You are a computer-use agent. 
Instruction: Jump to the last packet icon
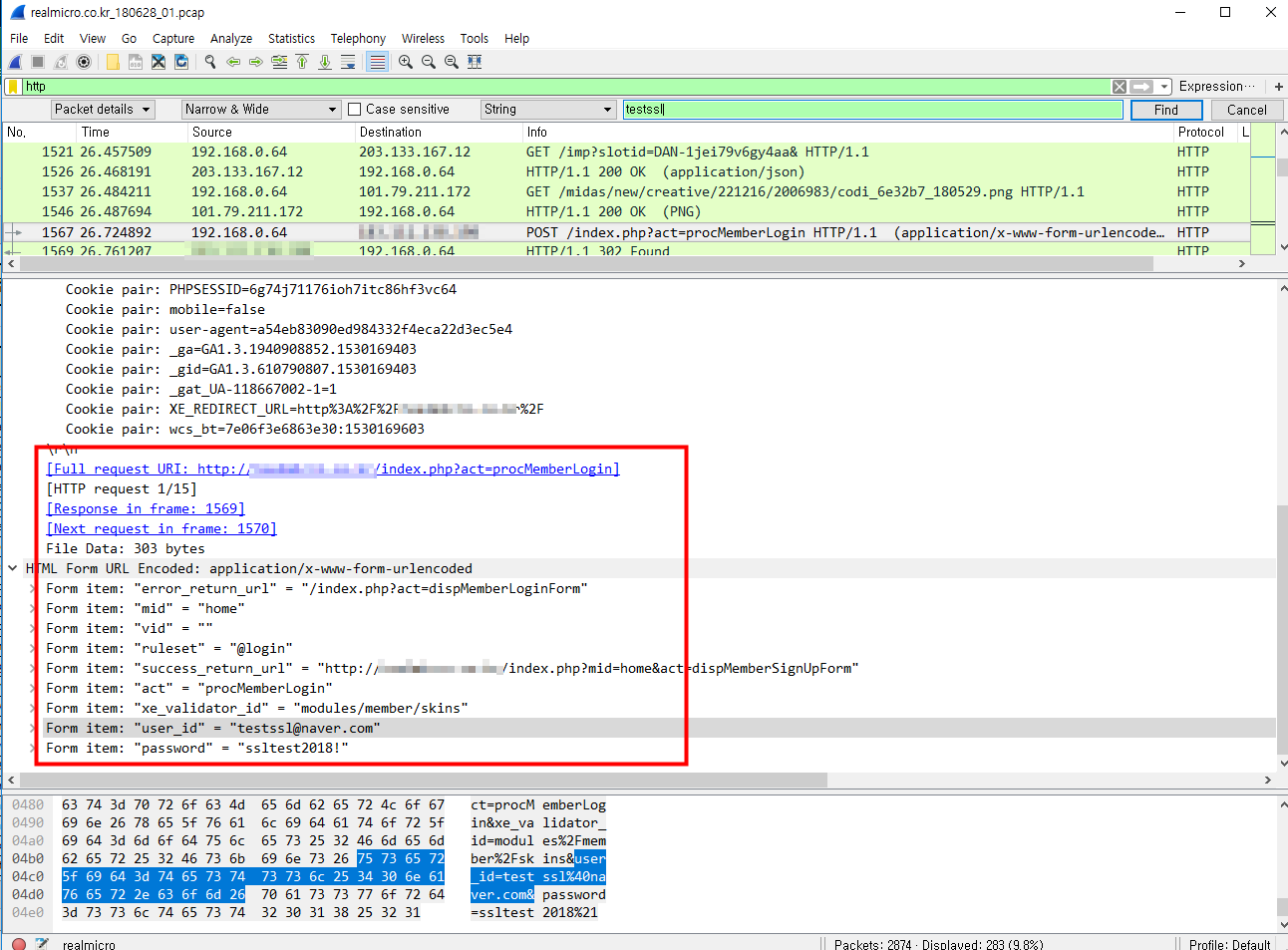coord(325,62)
